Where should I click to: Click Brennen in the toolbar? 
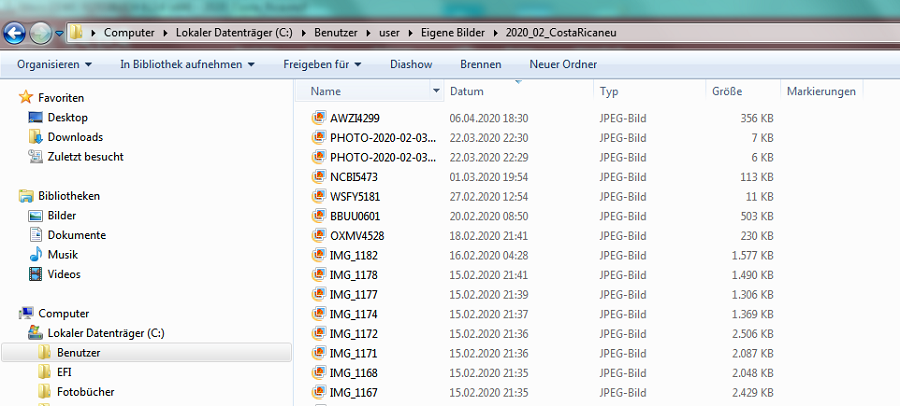tap(480, 64)
